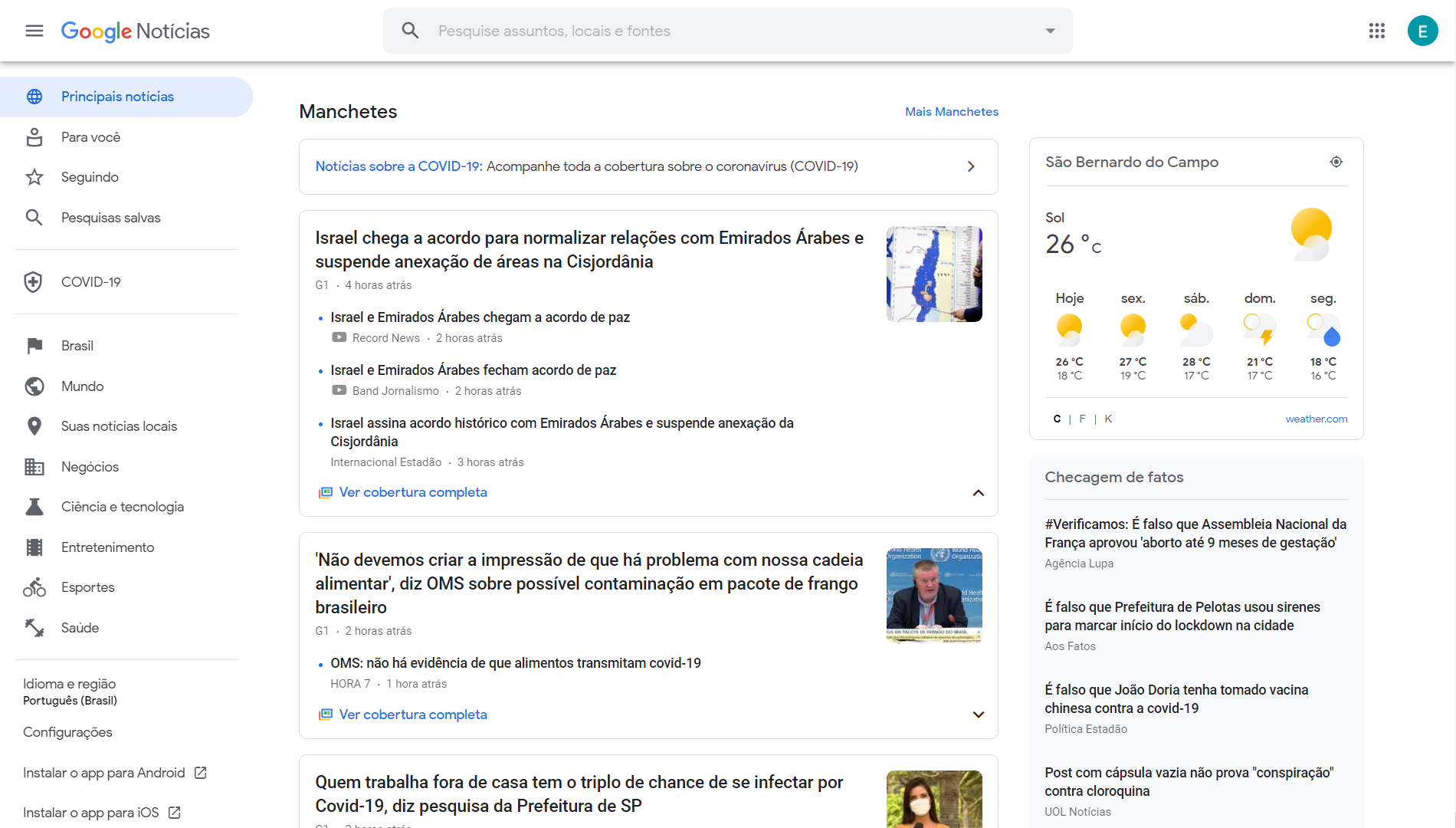1456x828 pixels.
Task: Open the user account avatar
Action: 1422,31
